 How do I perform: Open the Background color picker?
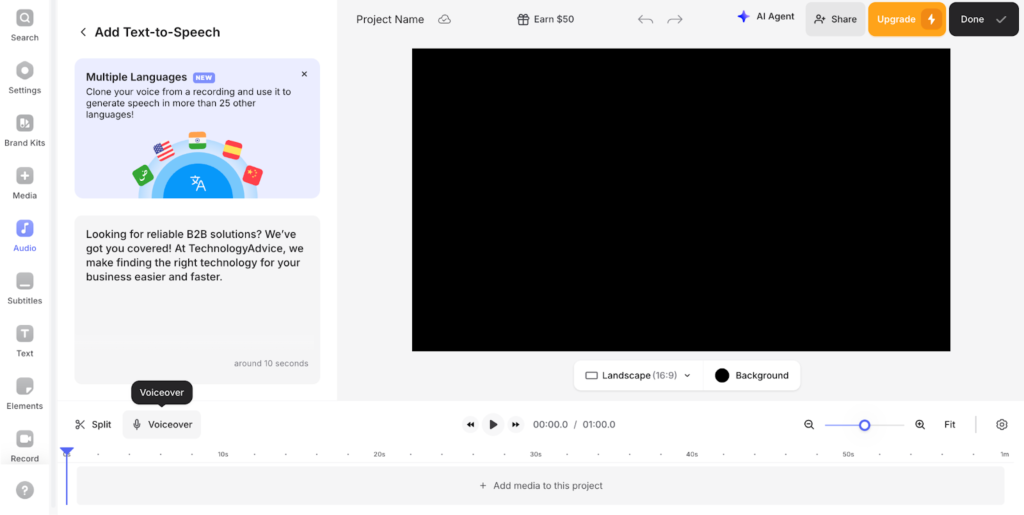[x=752, y=375]
